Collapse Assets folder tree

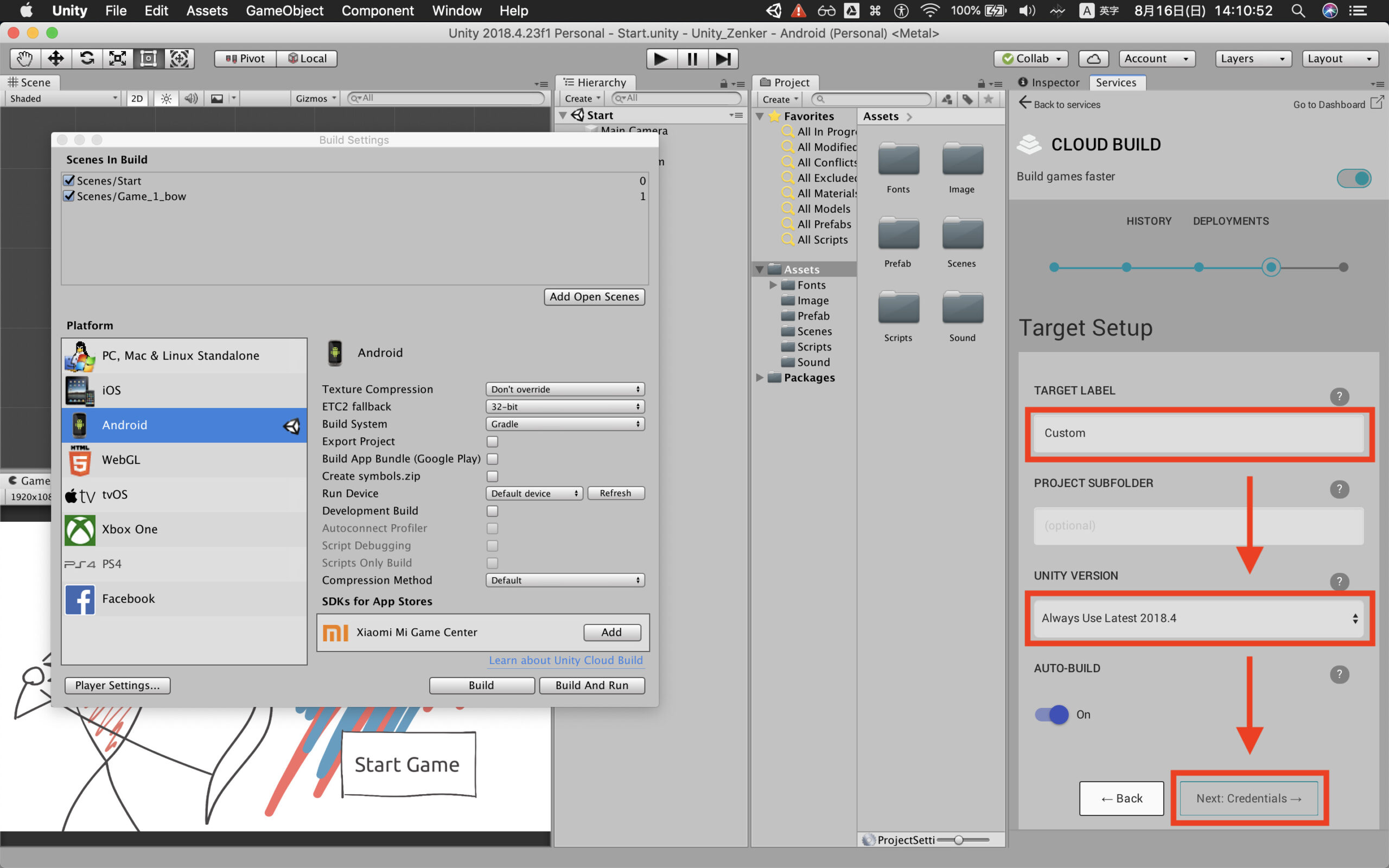(760, 269)
